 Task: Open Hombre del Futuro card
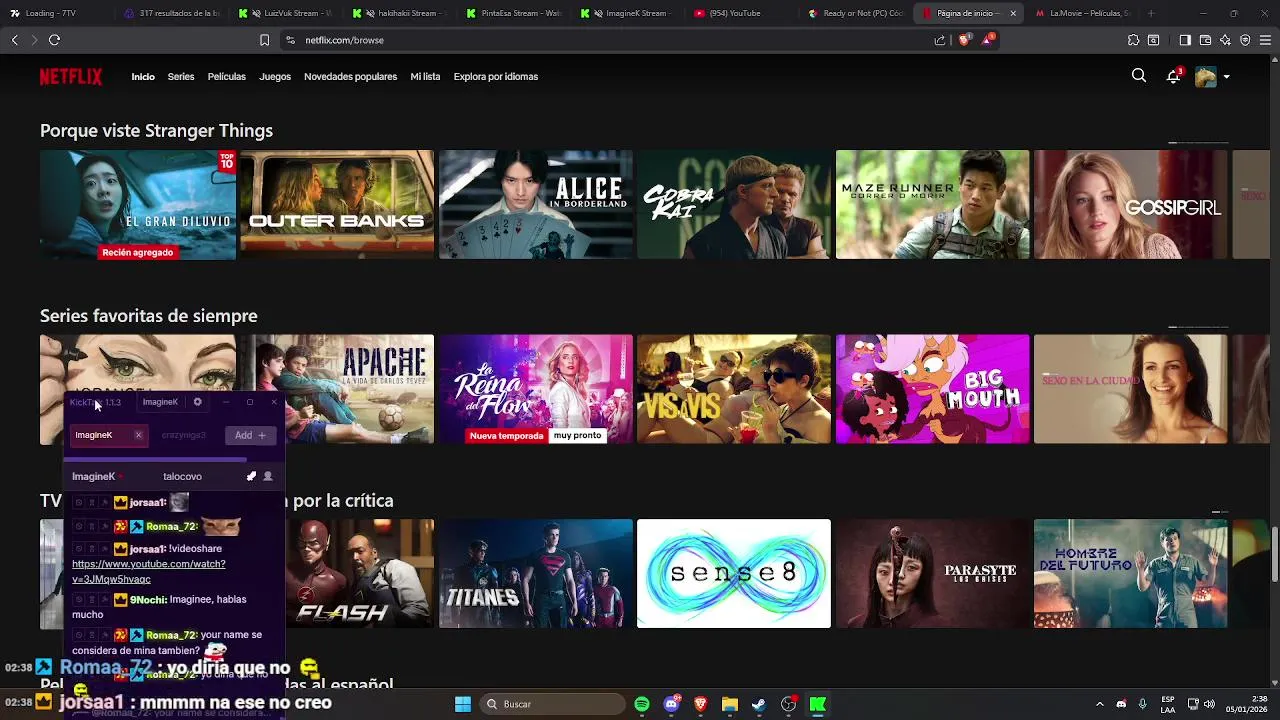tap(1131, 574)
